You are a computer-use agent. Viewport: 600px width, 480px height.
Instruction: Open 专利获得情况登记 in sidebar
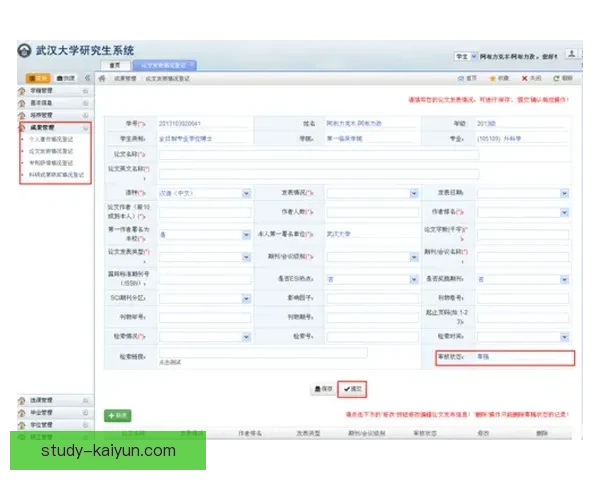(51, 163)
